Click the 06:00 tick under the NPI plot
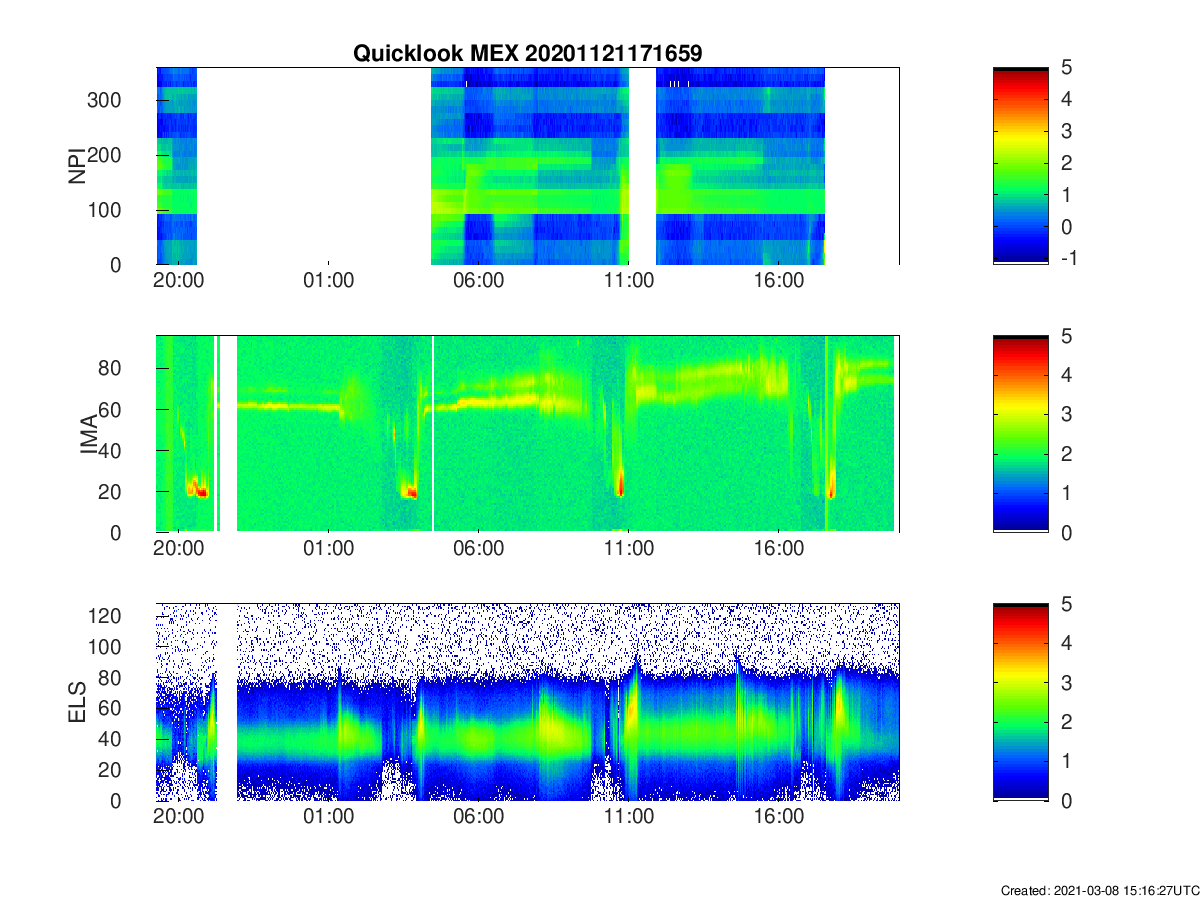This screenshot has width=1200, height=900. coord(479,281)
